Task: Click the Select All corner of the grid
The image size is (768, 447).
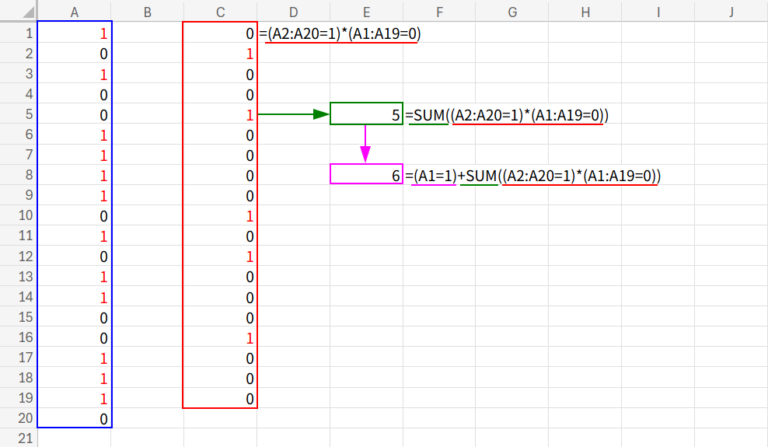Action: click(x=18, y=11)
